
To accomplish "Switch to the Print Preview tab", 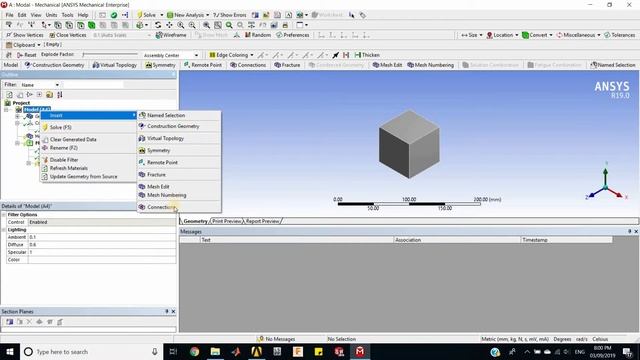I will pos(227,221).
